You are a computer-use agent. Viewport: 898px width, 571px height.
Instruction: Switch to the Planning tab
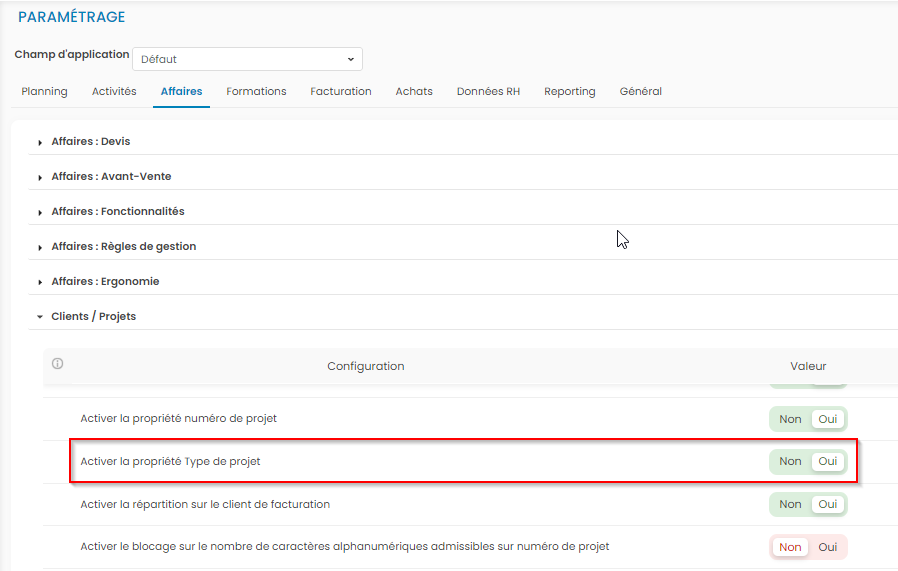click(x=45, y=92)
